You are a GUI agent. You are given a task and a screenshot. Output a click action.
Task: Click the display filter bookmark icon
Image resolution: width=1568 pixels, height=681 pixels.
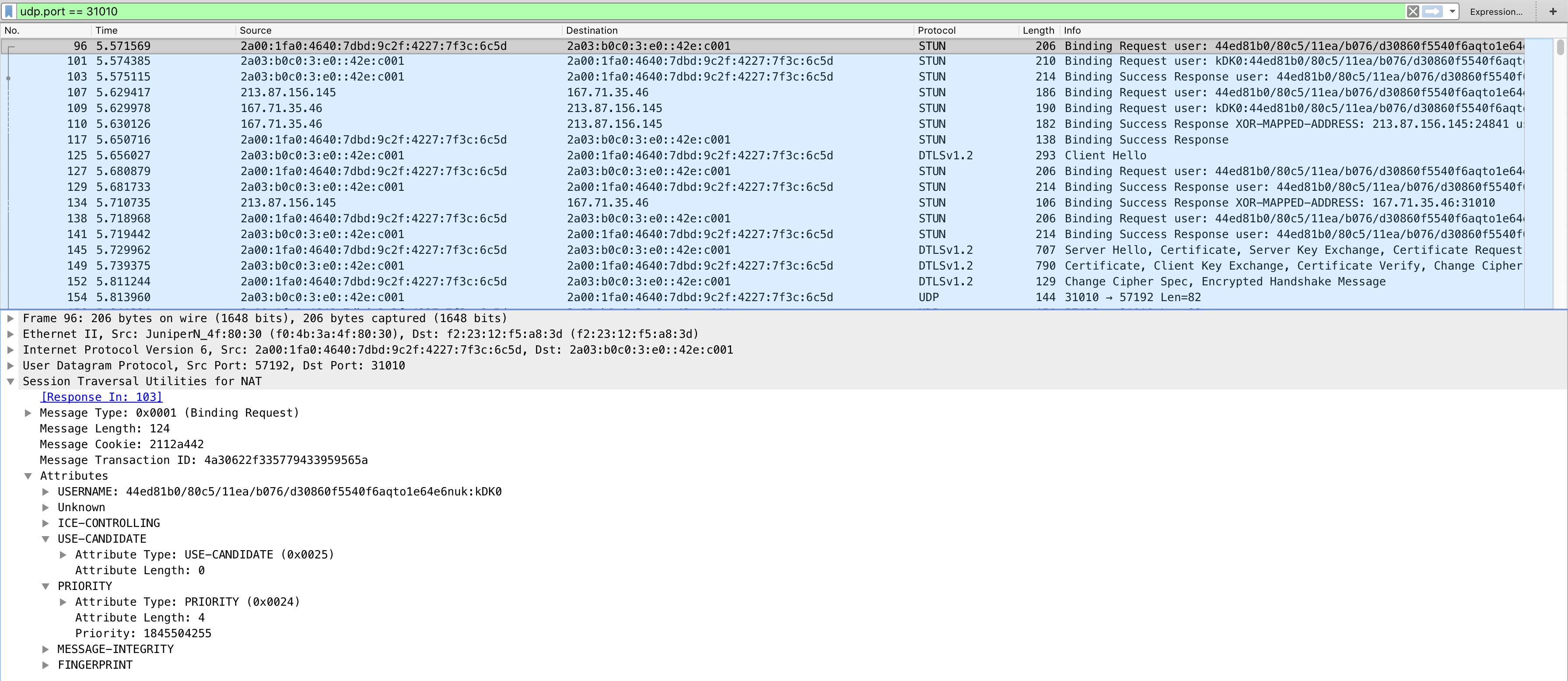pyautogui.click(x=8, y=11)
